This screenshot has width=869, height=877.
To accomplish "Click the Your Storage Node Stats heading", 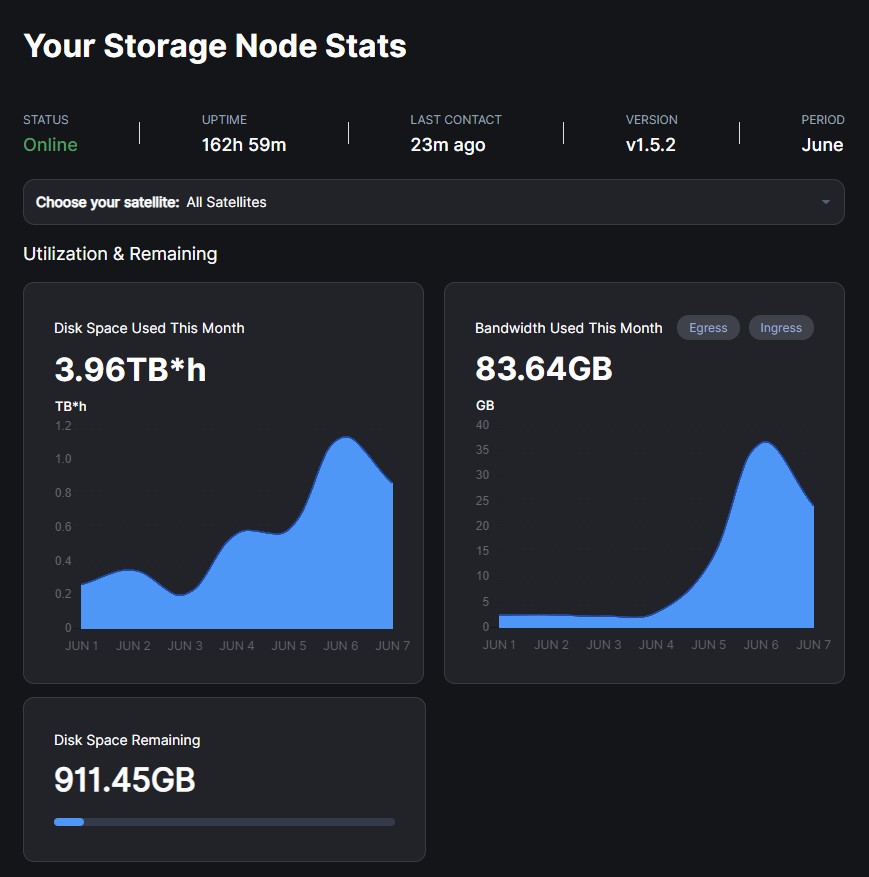I will pos(215,46).
